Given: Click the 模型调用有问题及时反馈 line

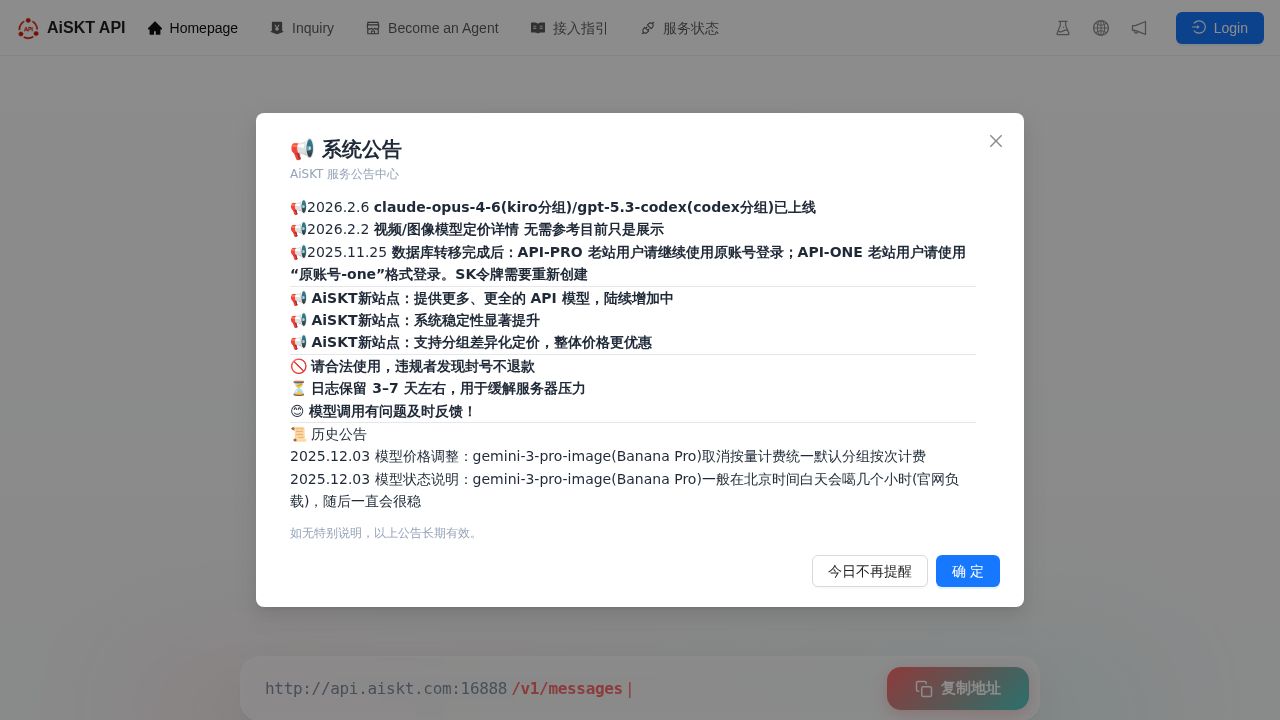Looking at the screenshot, I should [x=382, y=411].
